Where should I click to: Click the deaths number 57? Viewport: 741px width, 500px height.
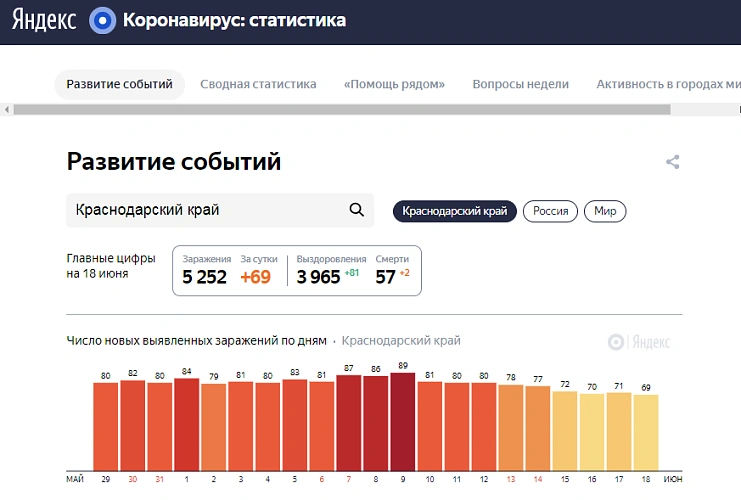(385, 277)
